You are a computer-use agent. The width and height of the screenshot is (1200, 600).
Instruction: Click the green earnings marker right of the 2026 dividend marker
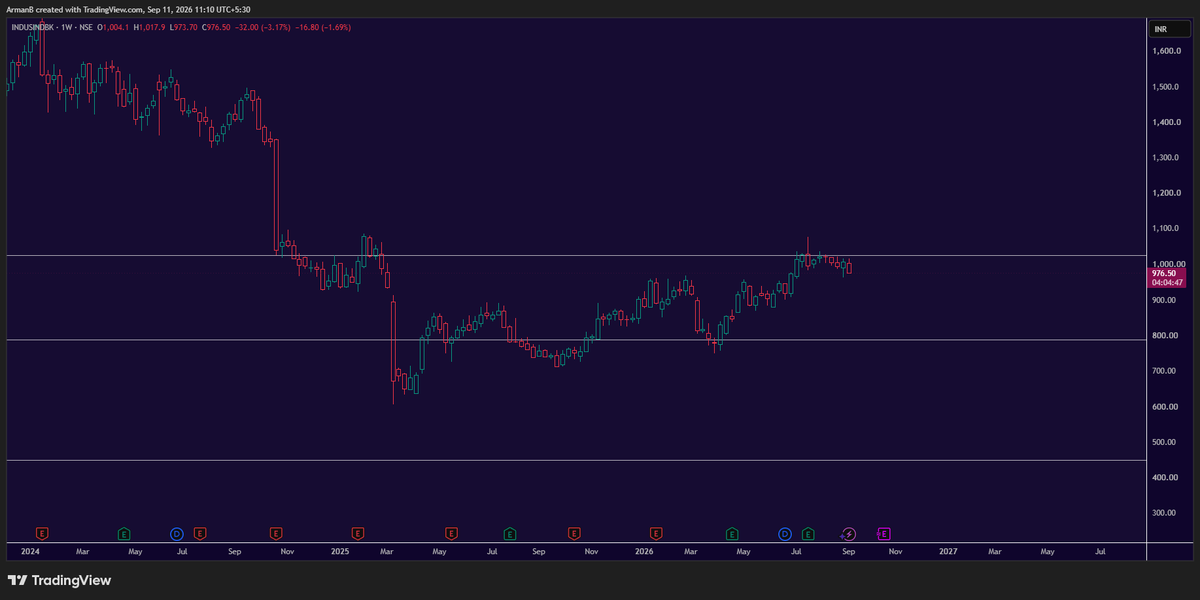tap(807, 534)
